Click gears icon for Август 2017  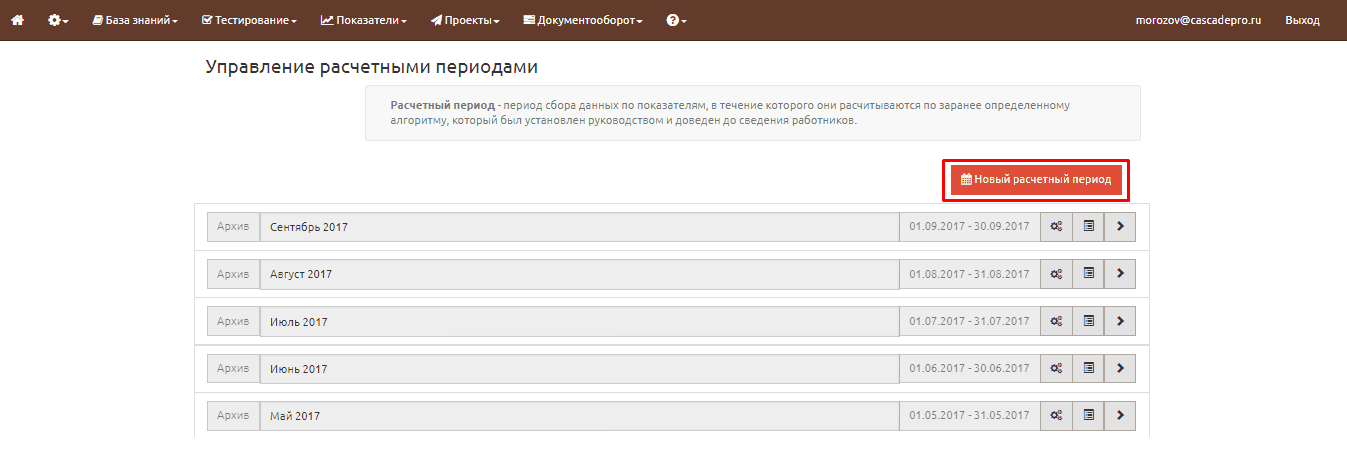1056,274
